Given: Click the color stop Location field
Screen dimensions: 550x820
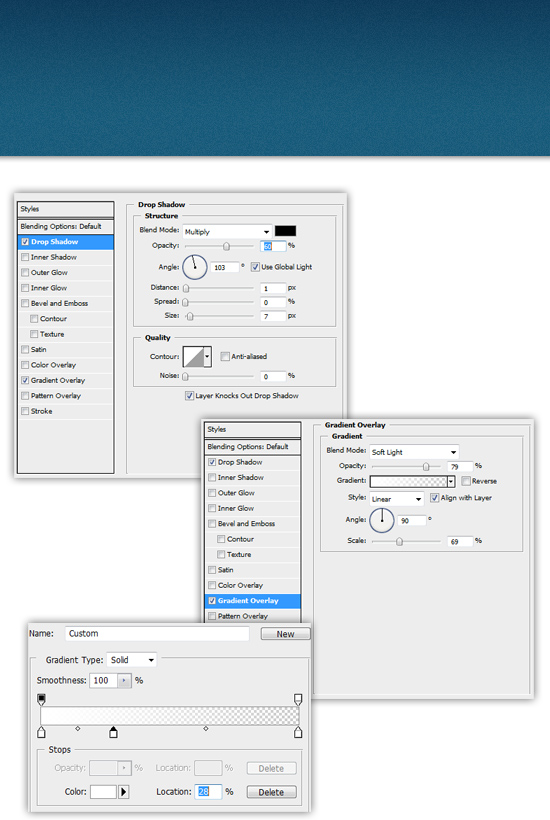Looking at the screenshot, I should pyautogui.click(x=209, y=792).
